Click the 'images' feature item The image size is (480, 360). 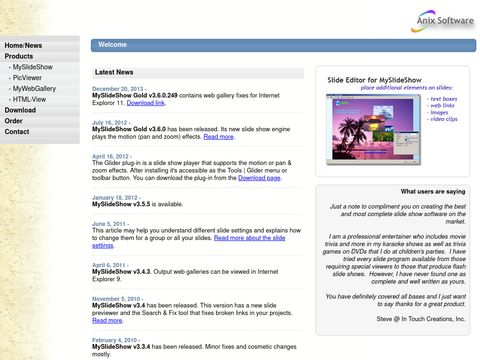click(438, 113)
